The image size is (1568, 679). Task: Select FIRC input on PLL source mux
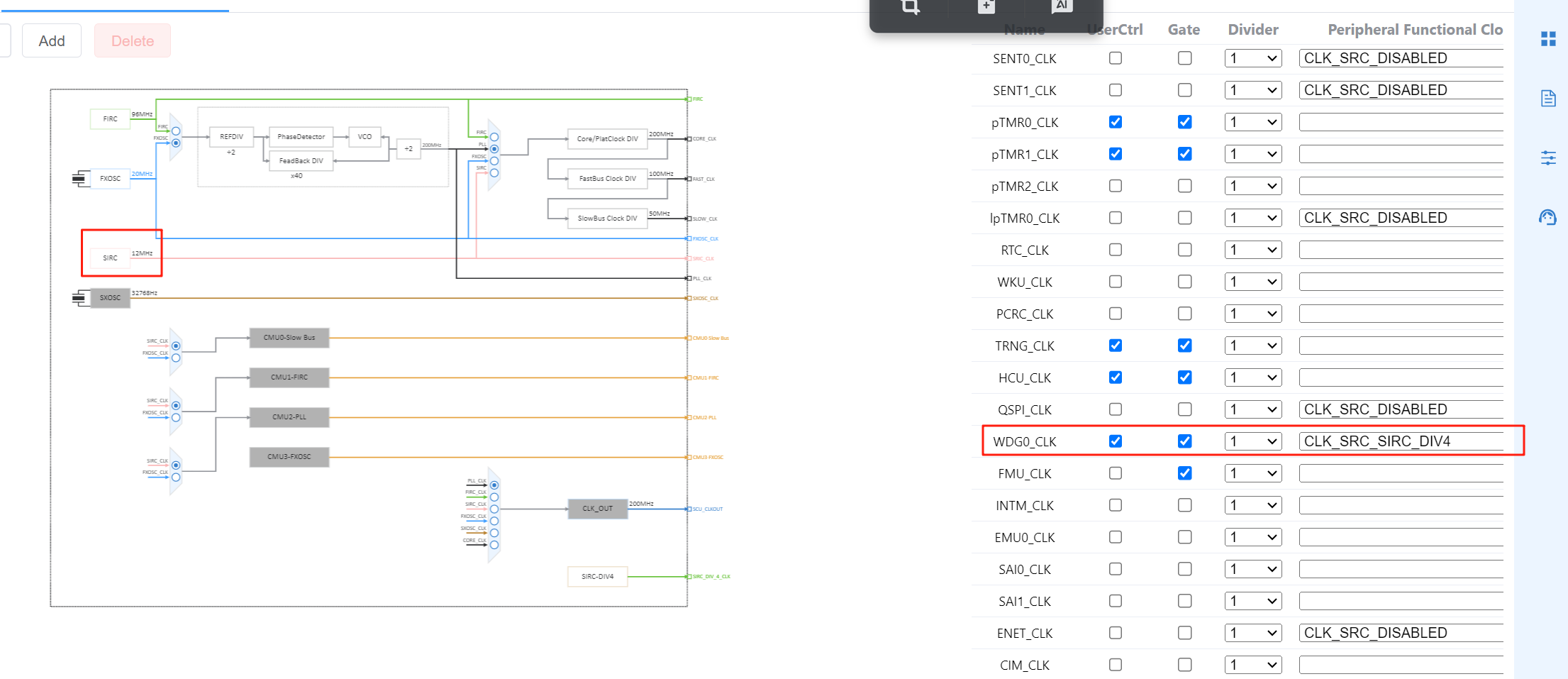[176, 131]
